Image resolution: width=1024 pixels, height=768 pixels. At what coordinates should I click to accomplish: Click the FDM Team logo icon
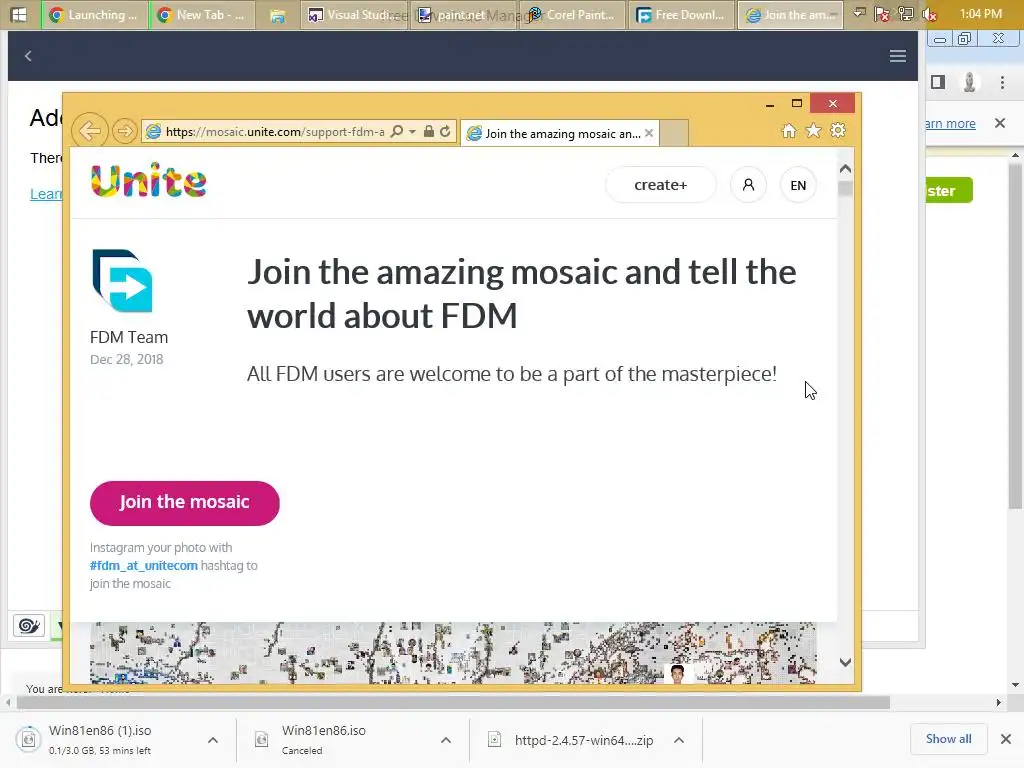[x=123, y=281]
